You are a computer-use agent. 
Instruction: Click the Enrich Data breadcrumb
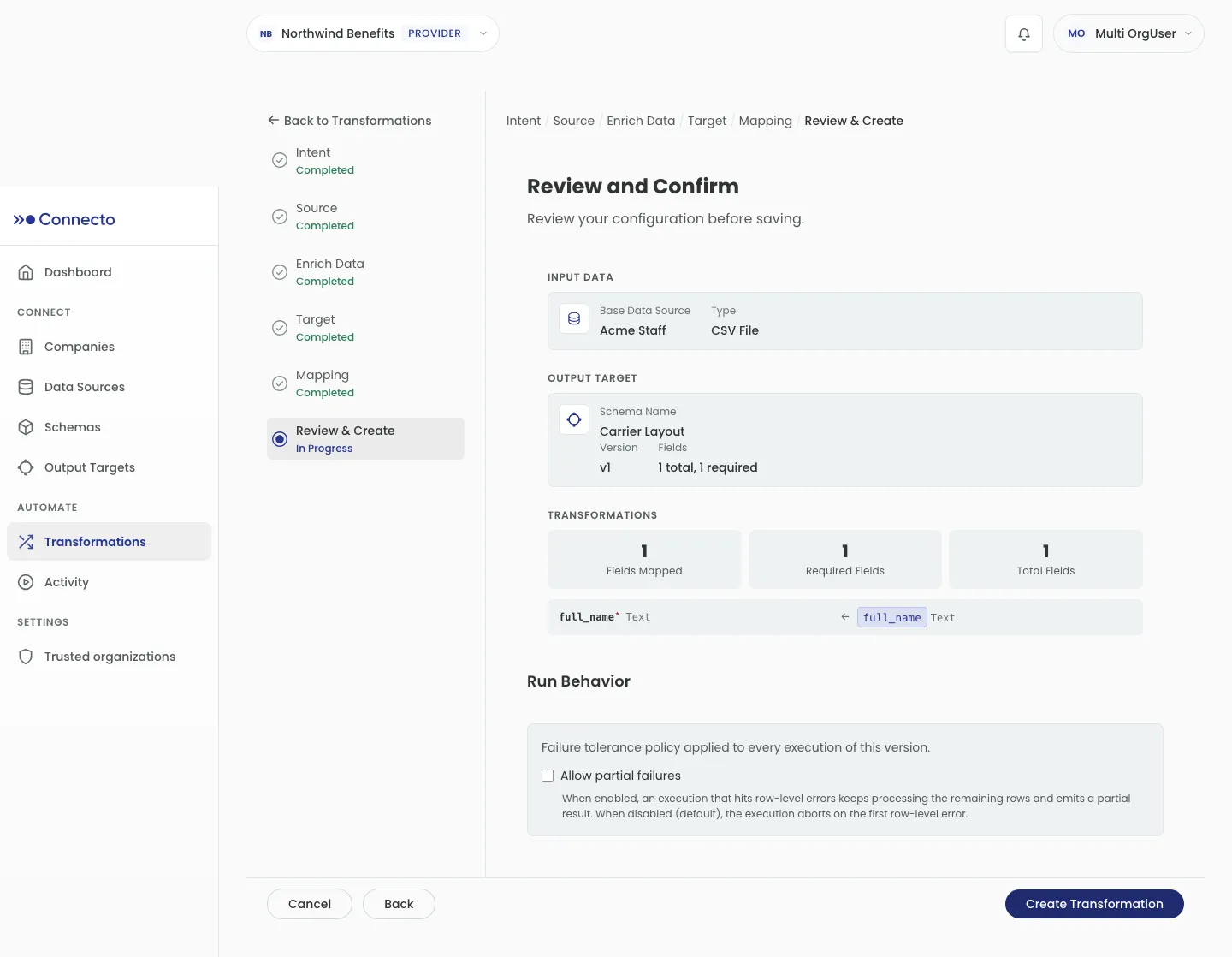click(641, 121)
